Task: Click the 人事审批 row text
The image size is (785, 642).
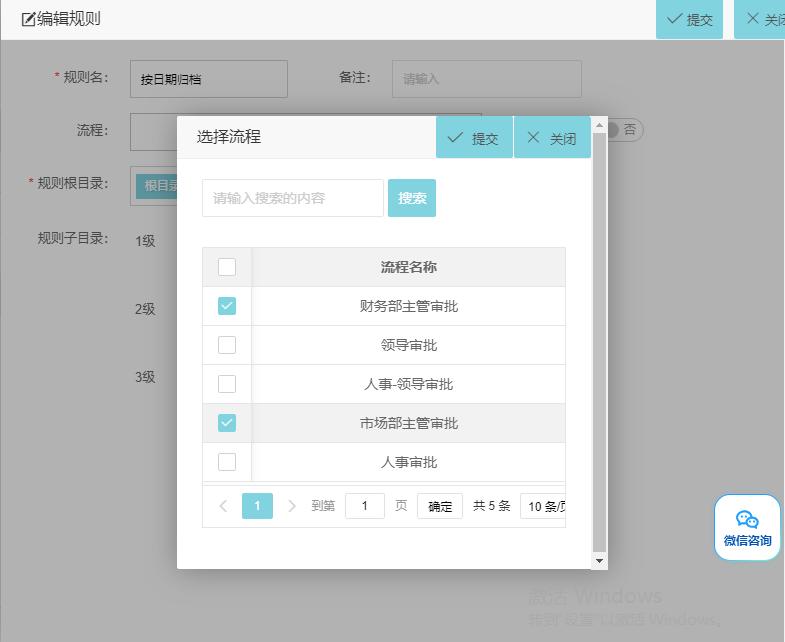Action: tap(409, 462)
